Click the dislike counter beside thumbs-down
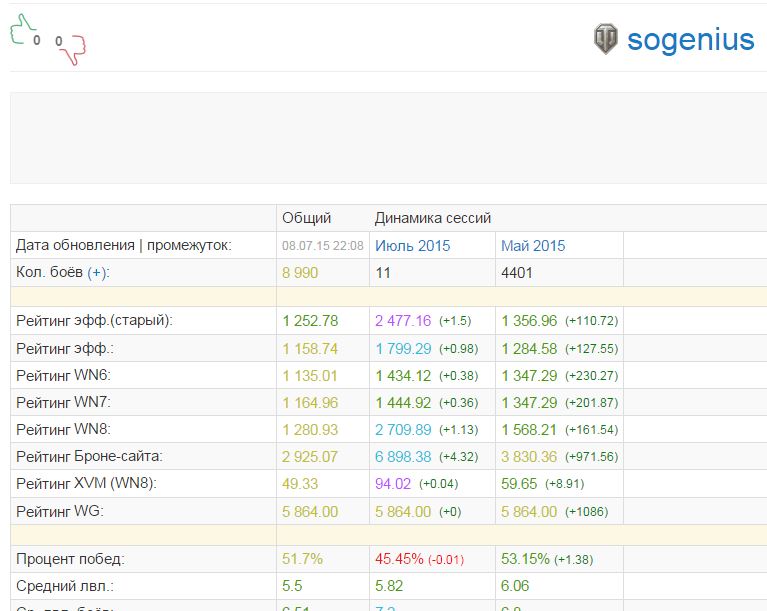The image size is (767, 611). [59, 41]
